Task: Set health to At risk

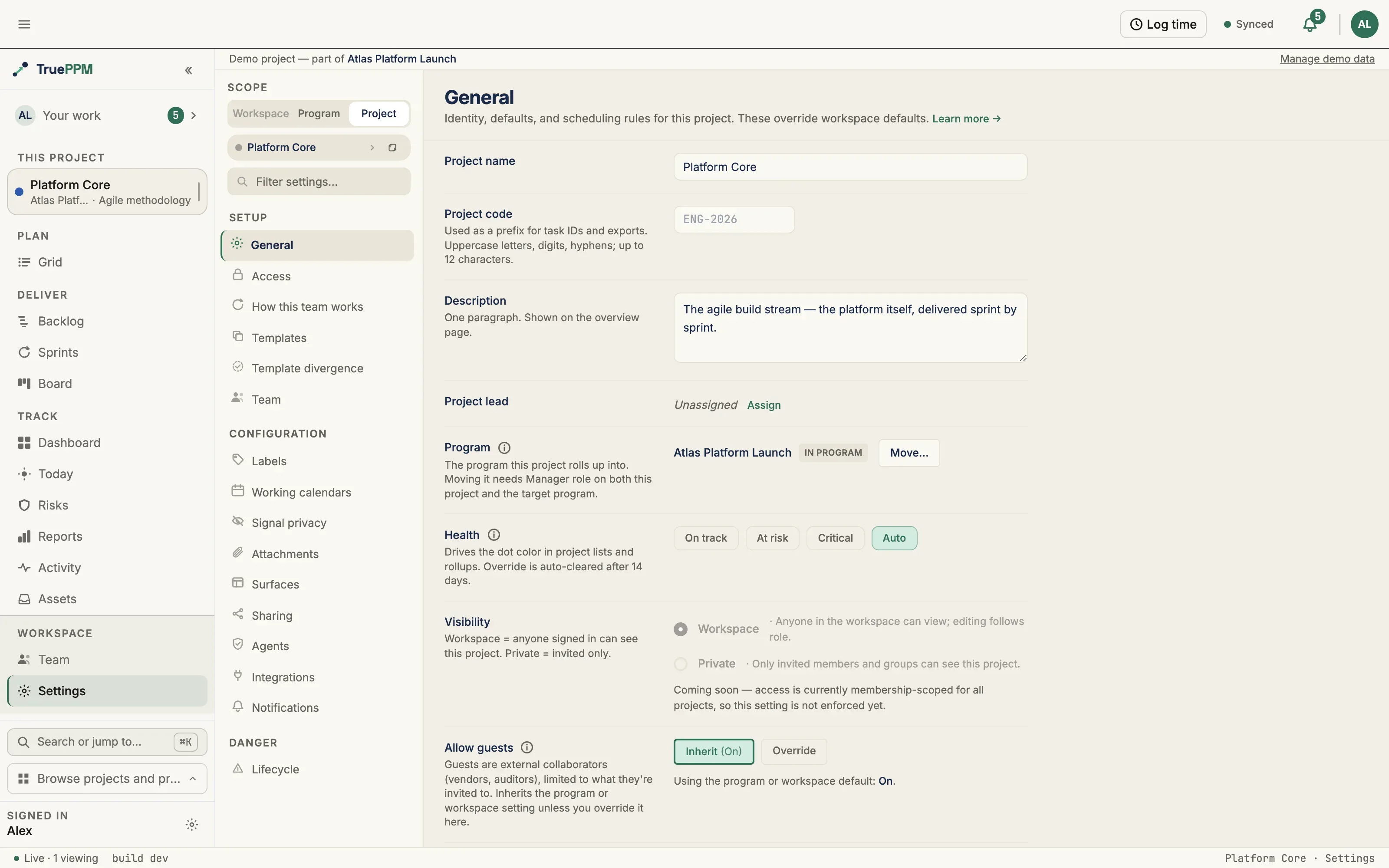Action: [772, 538]
